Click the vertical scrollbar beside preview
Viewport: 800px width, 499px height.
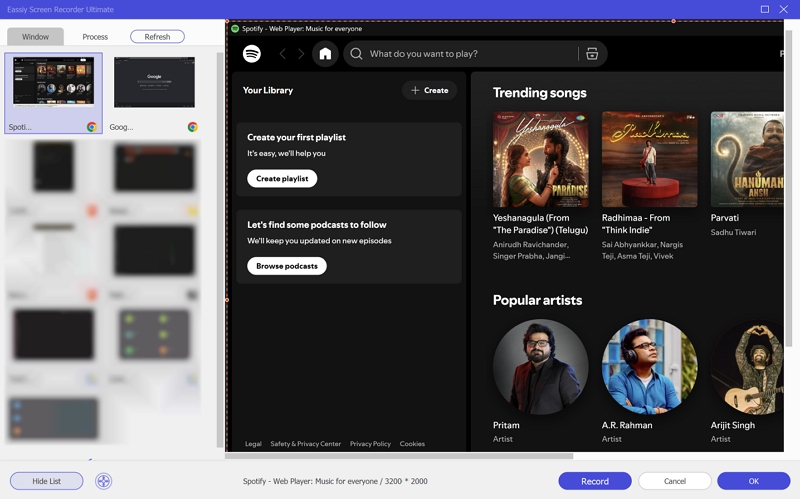click(x=789, y=189)
